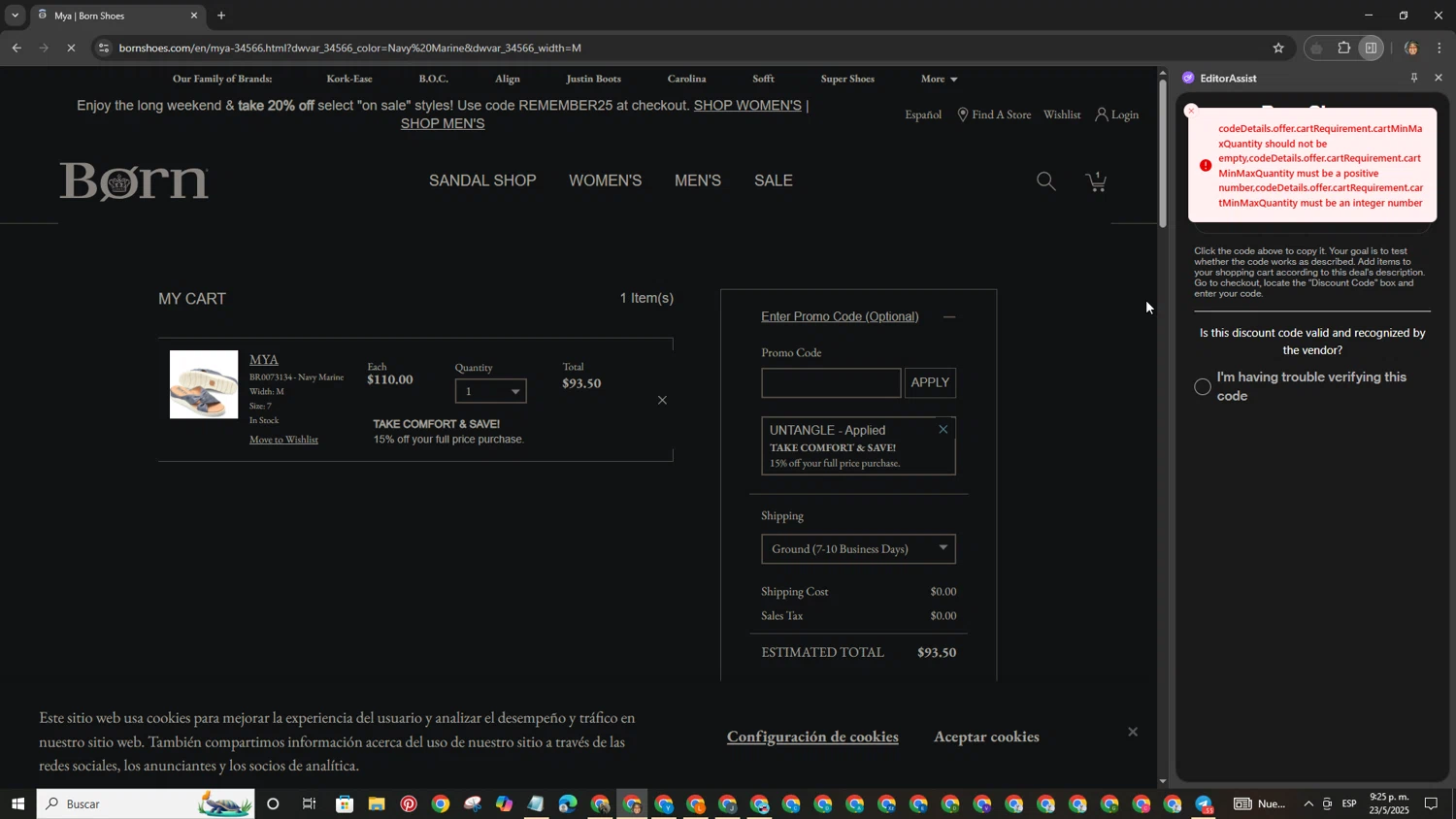1456x819 pixels.
Task: Dismiss the cookie banner with X
Action: (1132, 732)
